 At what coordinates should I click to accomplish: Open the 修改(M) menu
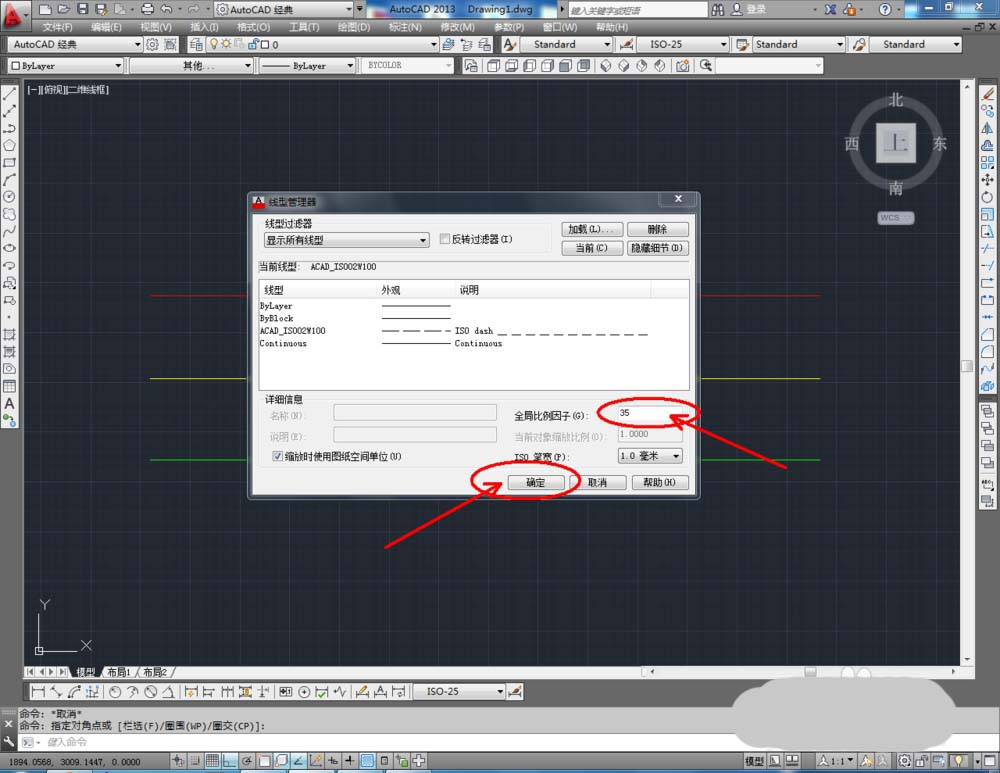[x=457, y=27]
